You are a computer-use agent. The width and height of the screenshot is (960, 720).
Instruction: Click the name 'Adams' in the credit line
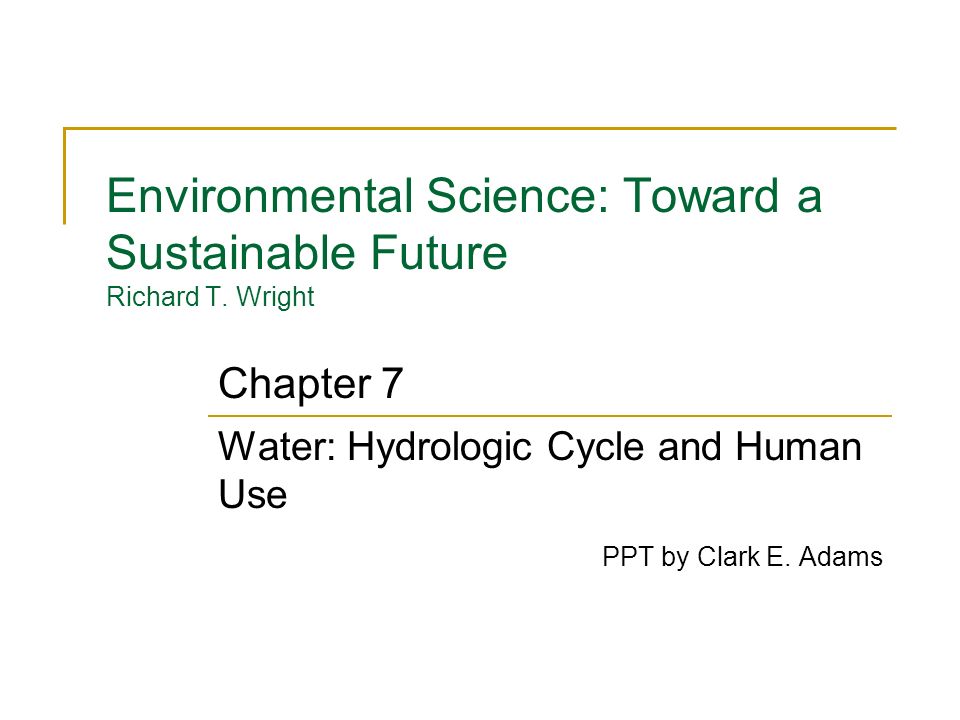pyautogui.click(x=840, y=557)
